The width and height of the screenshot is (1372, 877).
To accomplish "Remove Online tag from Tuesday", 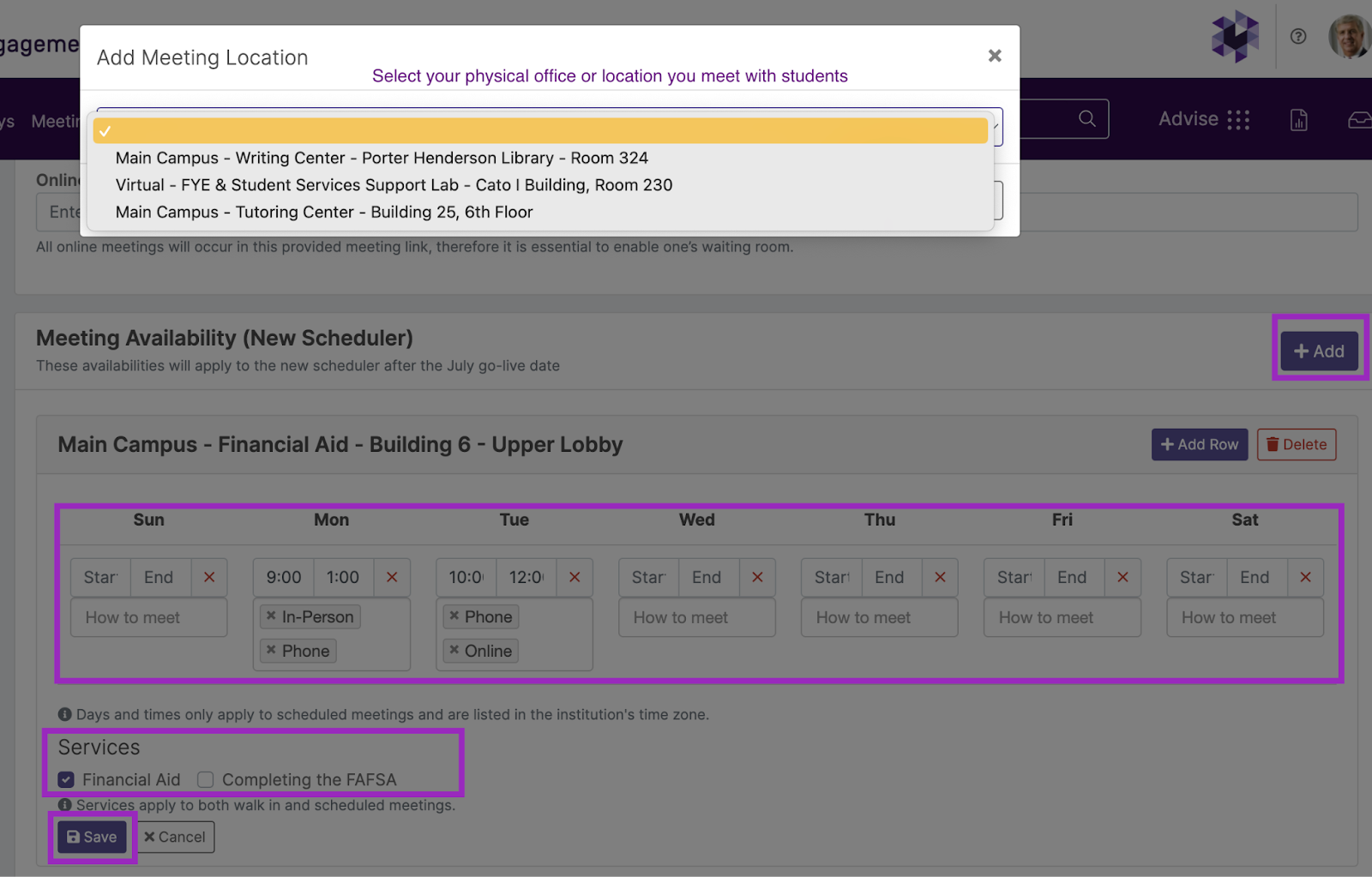I will point(454,650).
